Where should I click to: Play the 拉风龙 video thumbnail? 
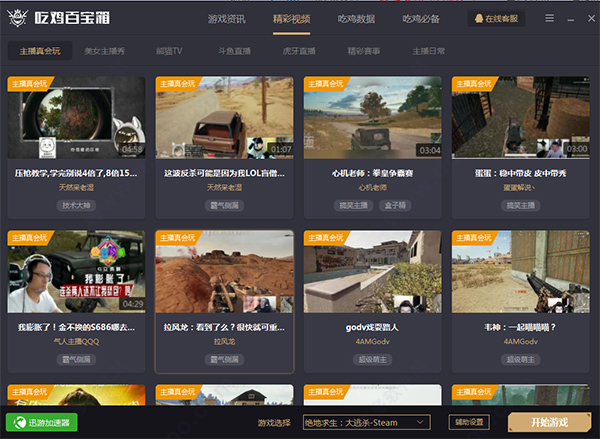[225, 271]
